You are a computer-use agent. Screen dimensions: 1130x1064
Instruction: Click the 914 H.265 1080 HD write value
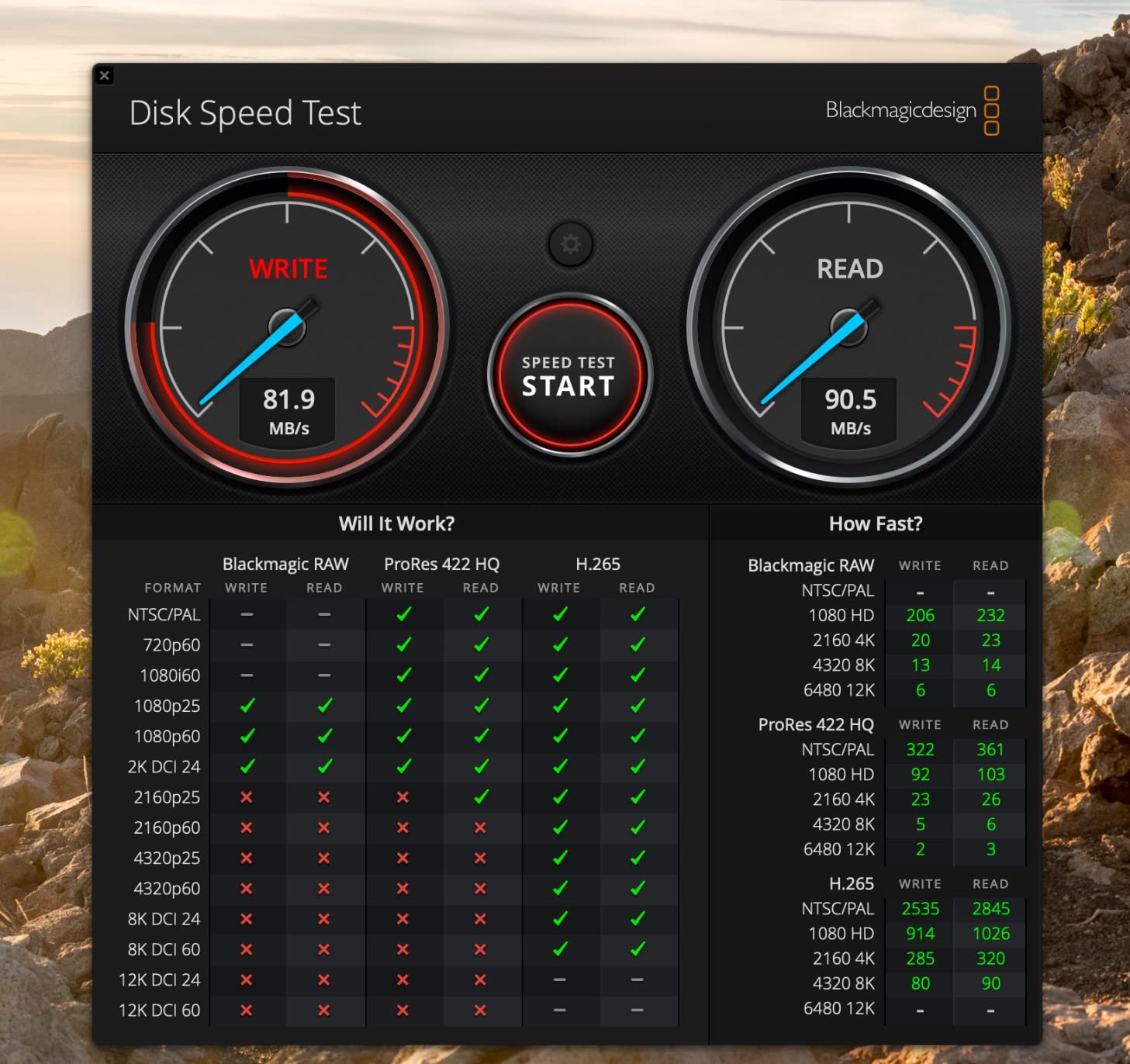(920, 933)
